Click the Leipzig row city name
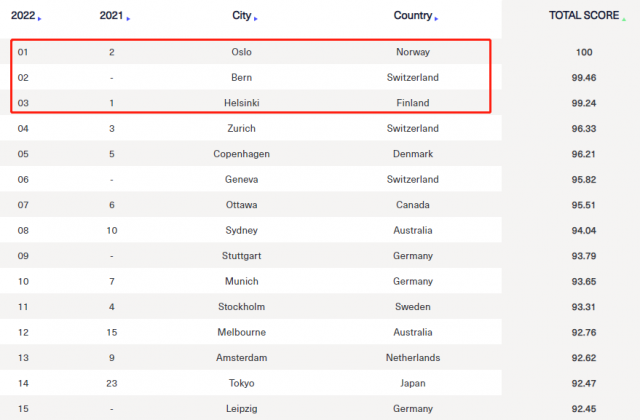Screen dimensions: 640x420 point(242,409)
